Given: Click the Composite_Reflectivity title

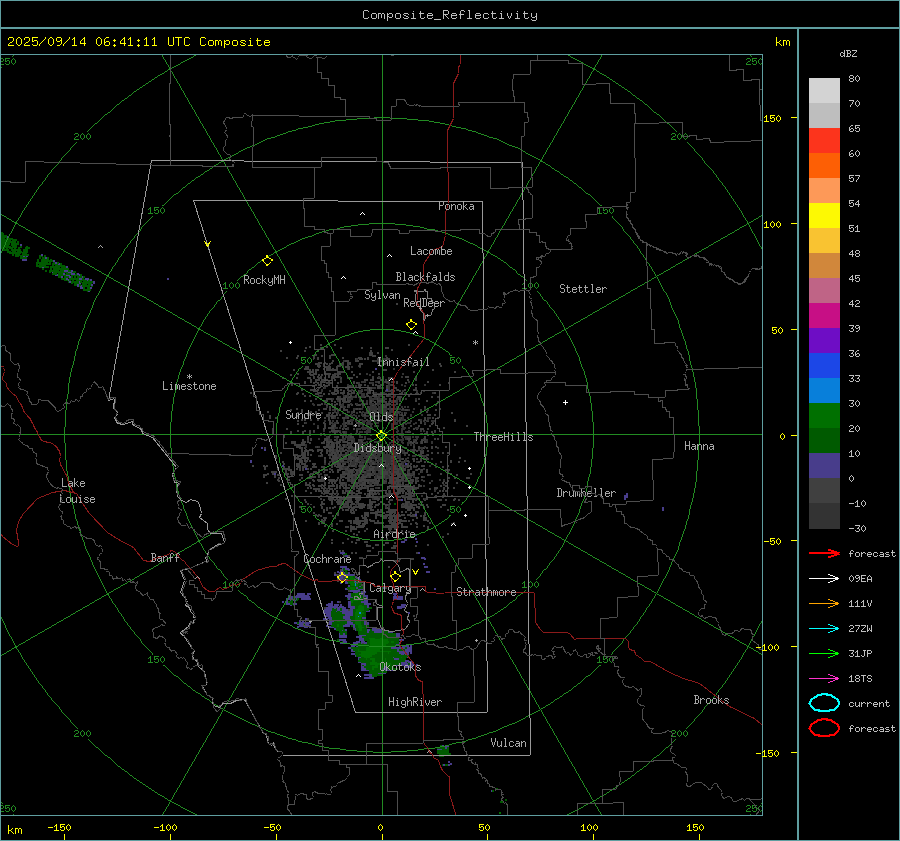Looking at the screenshot, I should (450, 15).
